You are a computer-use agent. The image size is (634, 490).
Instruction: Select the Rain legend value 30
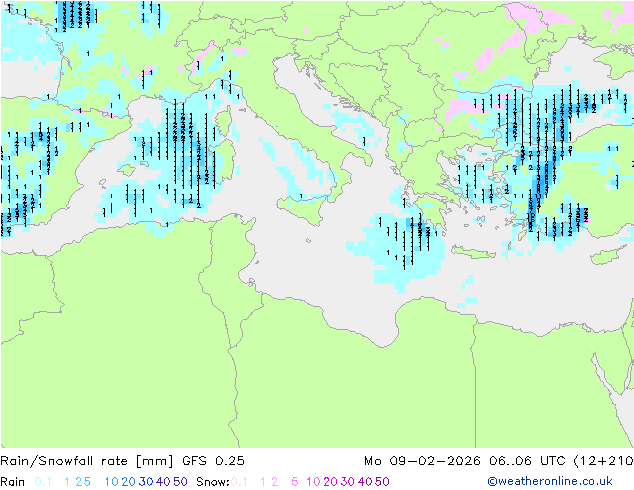pos(146,482)
